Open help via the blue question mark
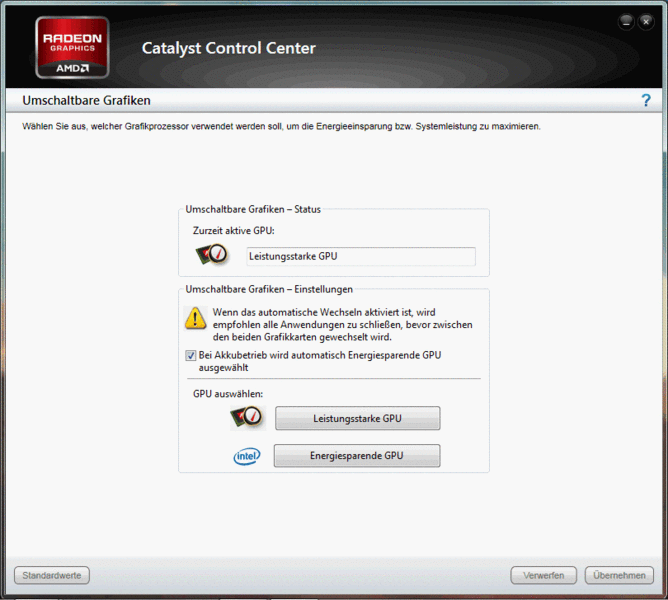Screen dimensions: 668x600 click(646, 101)
